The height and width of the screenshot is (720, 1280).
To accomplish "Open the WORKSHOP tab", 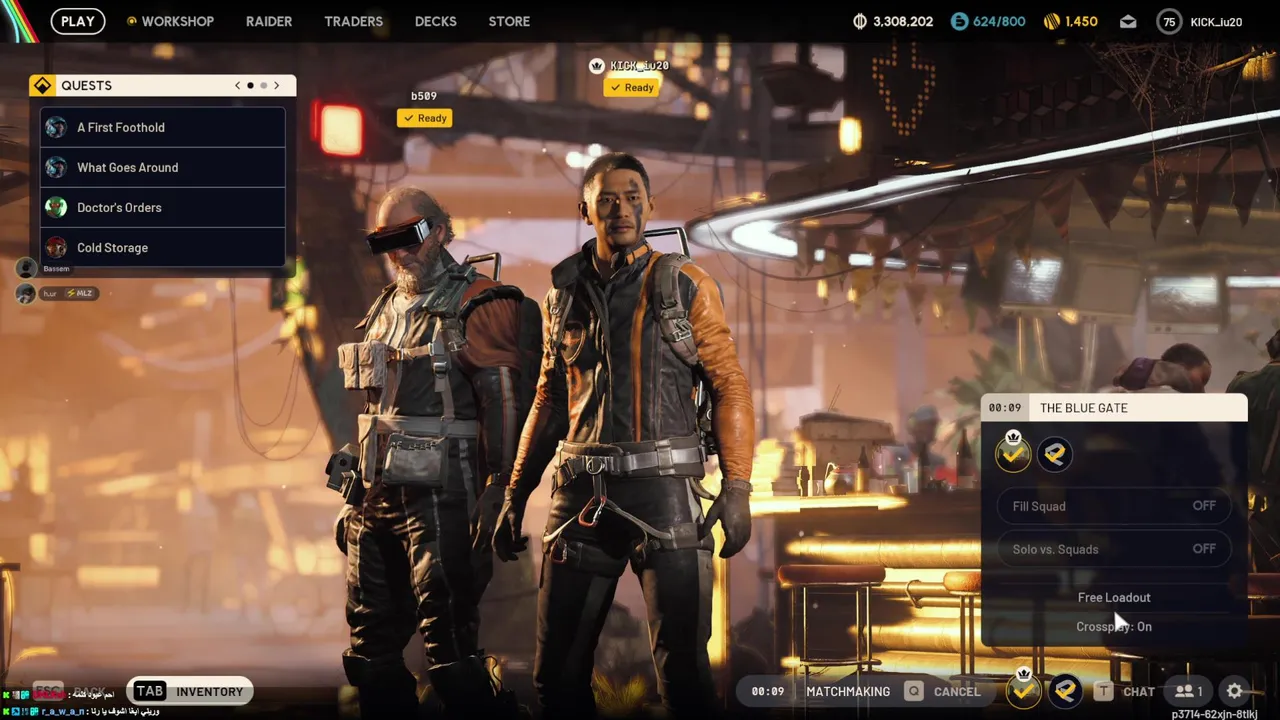I will [x=170, y=21].
